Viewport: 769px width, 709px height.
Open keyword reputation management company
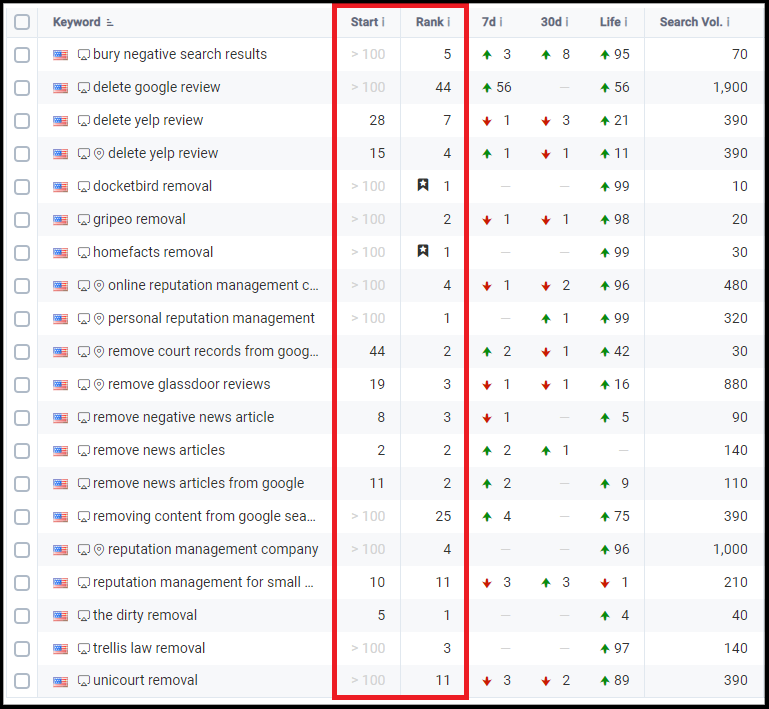click(x=213, y=550)
